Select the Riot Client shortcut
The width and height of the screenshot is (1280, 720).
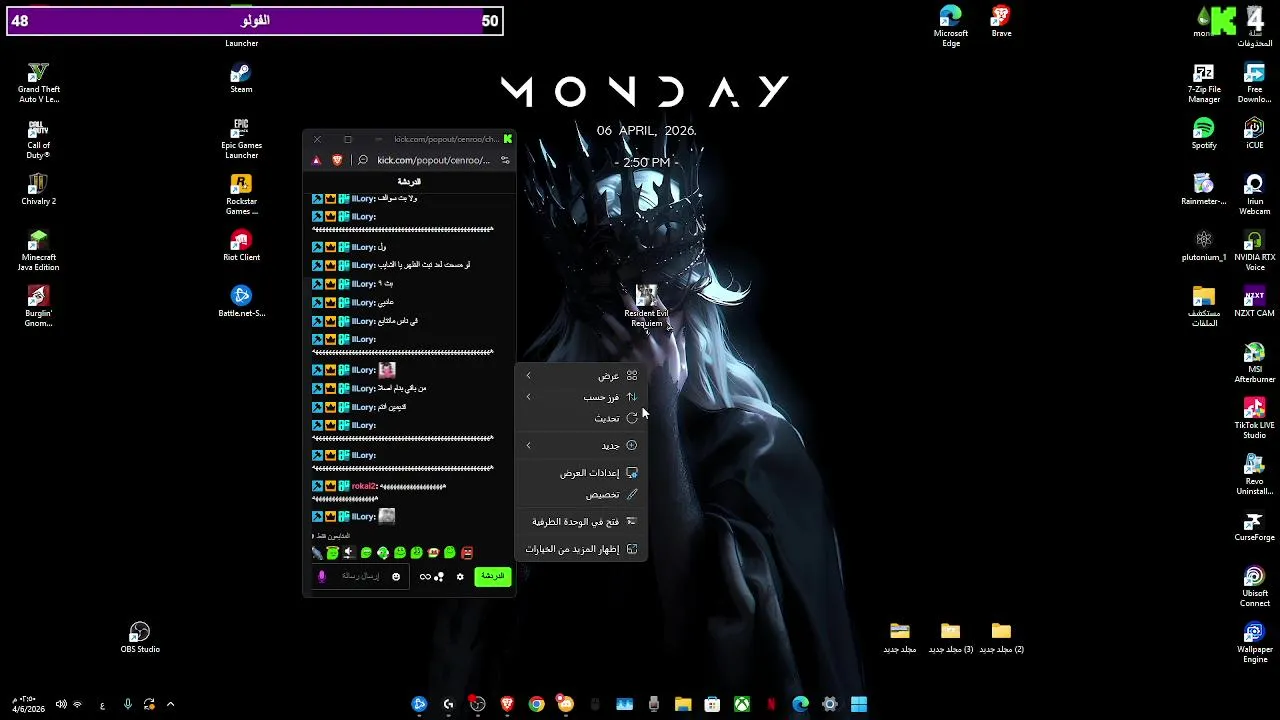point(241,246)
